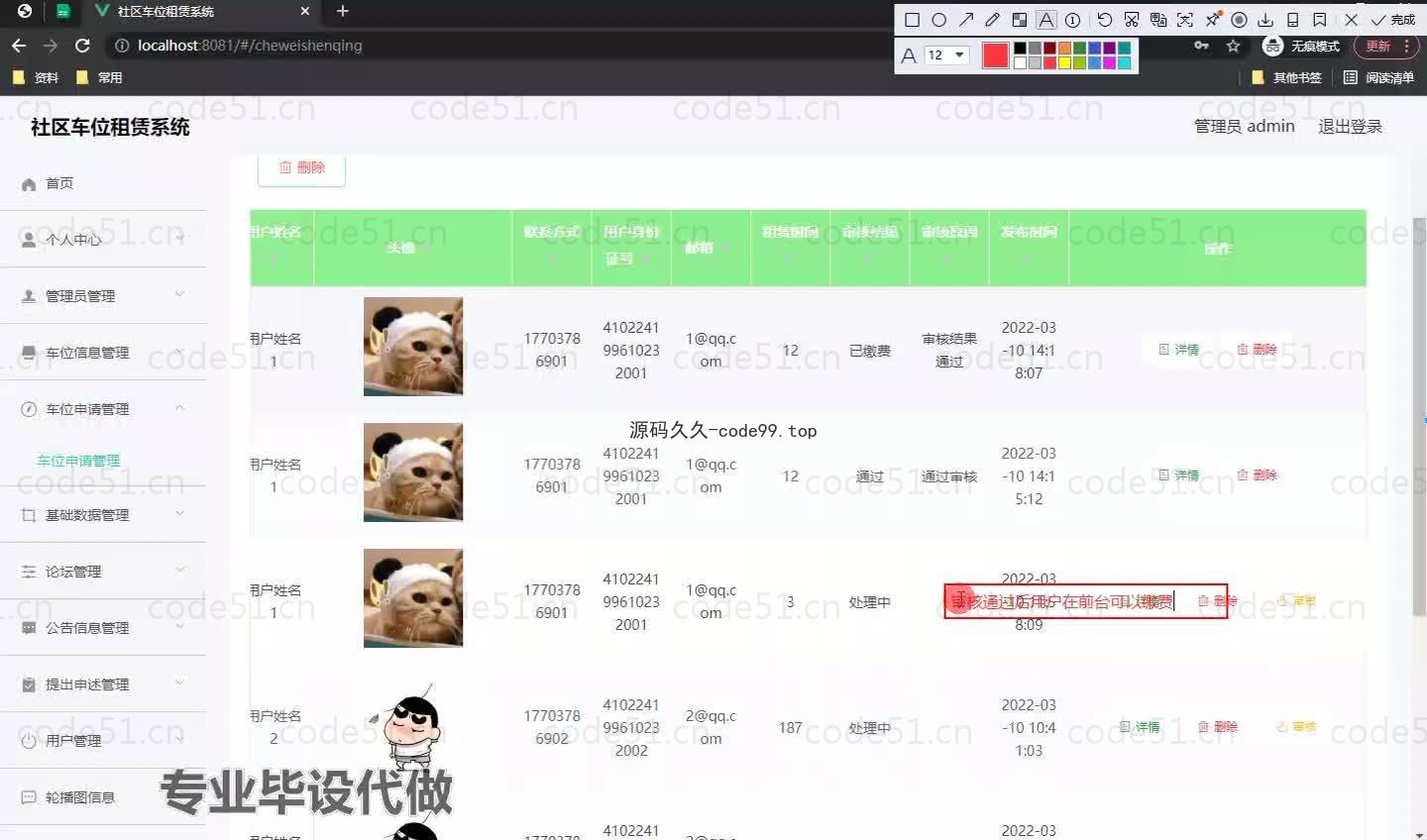
Task: Reload the current page
Action: (82, 46)
